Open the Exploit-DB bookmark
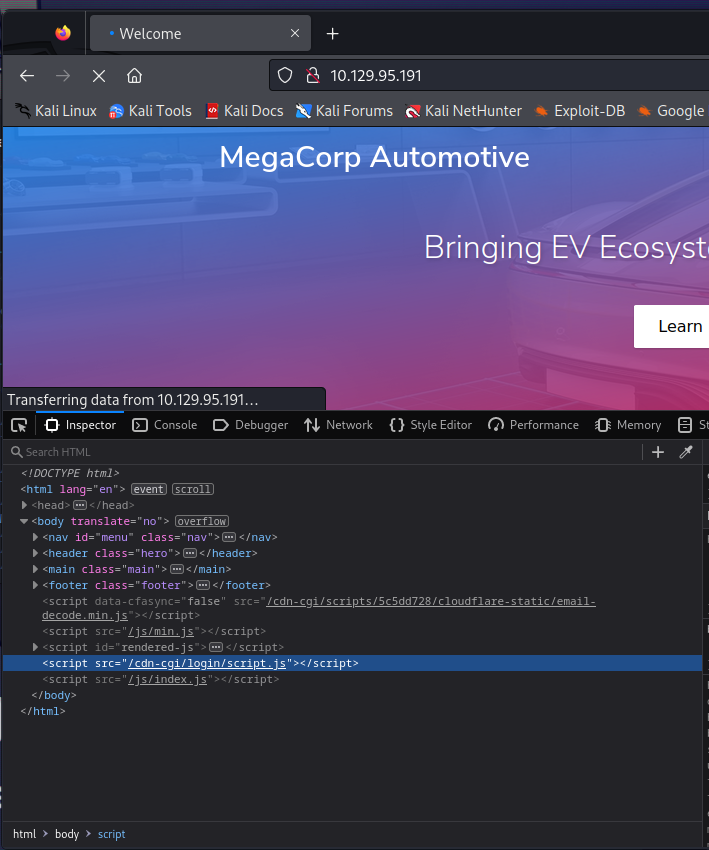 tap(579, 111)
